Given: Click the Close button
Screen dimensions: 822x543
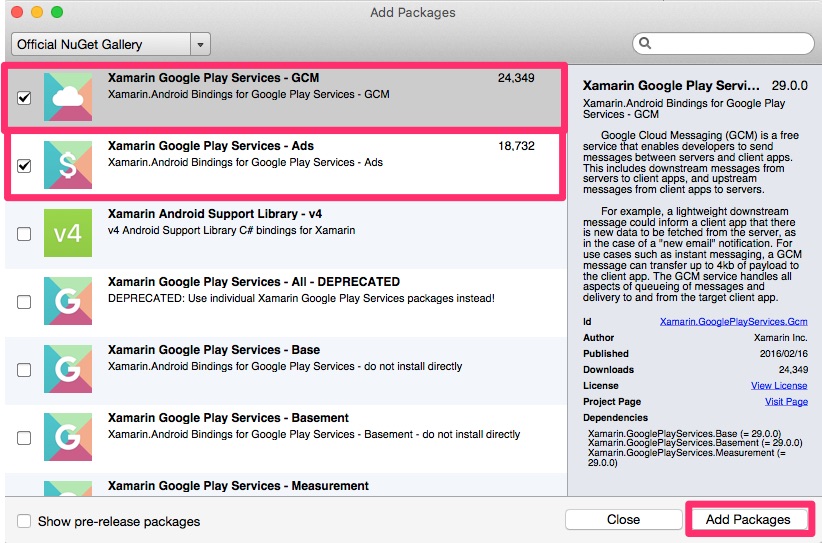Looking at the screenshot, I should coord(623,519).
